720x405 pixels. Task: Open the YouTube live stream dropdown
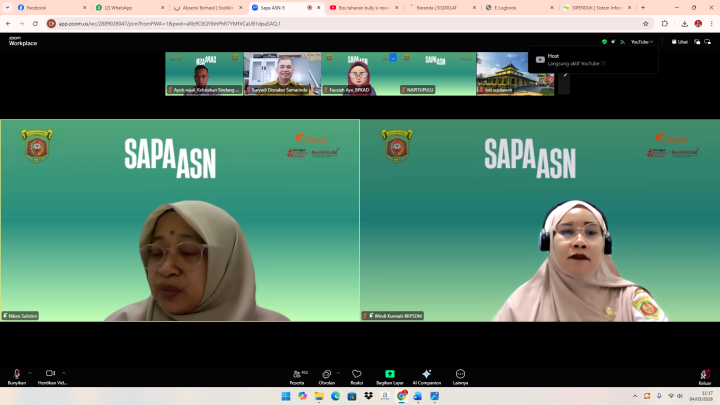(x=641, y=42)
